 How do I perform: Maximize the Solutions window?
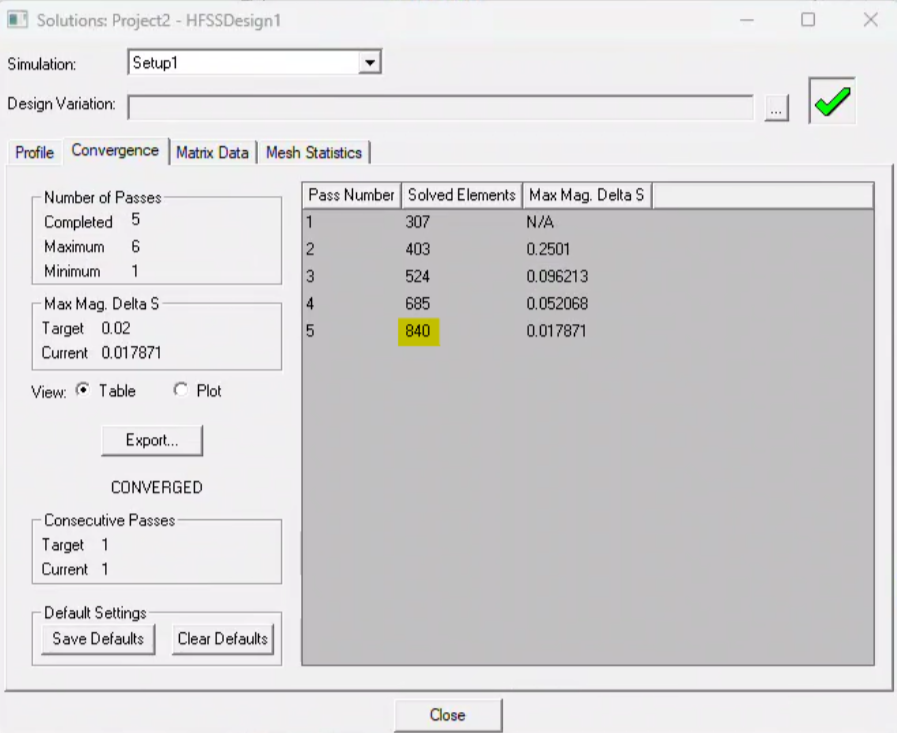click(x=808, y=20)
